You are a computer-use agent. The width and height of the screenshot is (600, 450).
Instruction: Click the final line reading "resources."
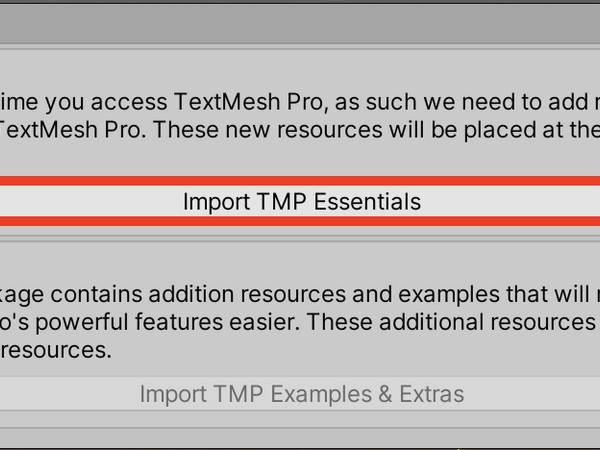(55, 351)
